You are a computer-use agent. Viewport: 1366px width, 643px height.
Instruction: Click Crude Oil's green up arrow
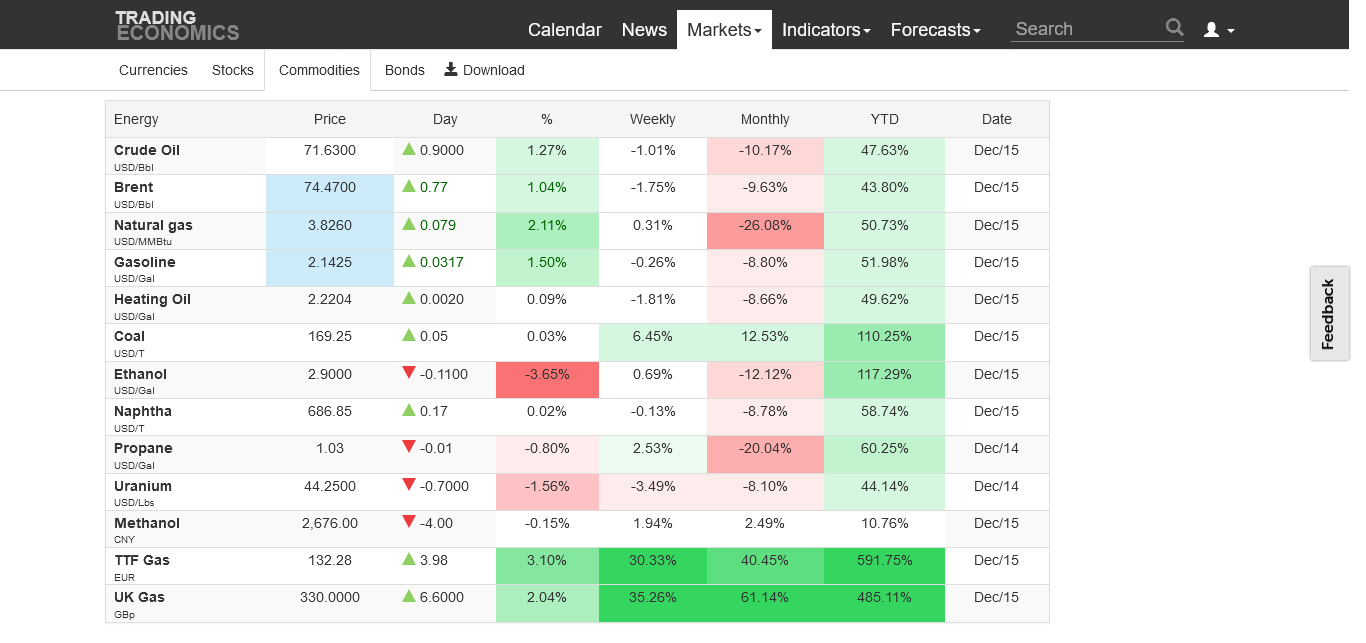click(409, 149)
